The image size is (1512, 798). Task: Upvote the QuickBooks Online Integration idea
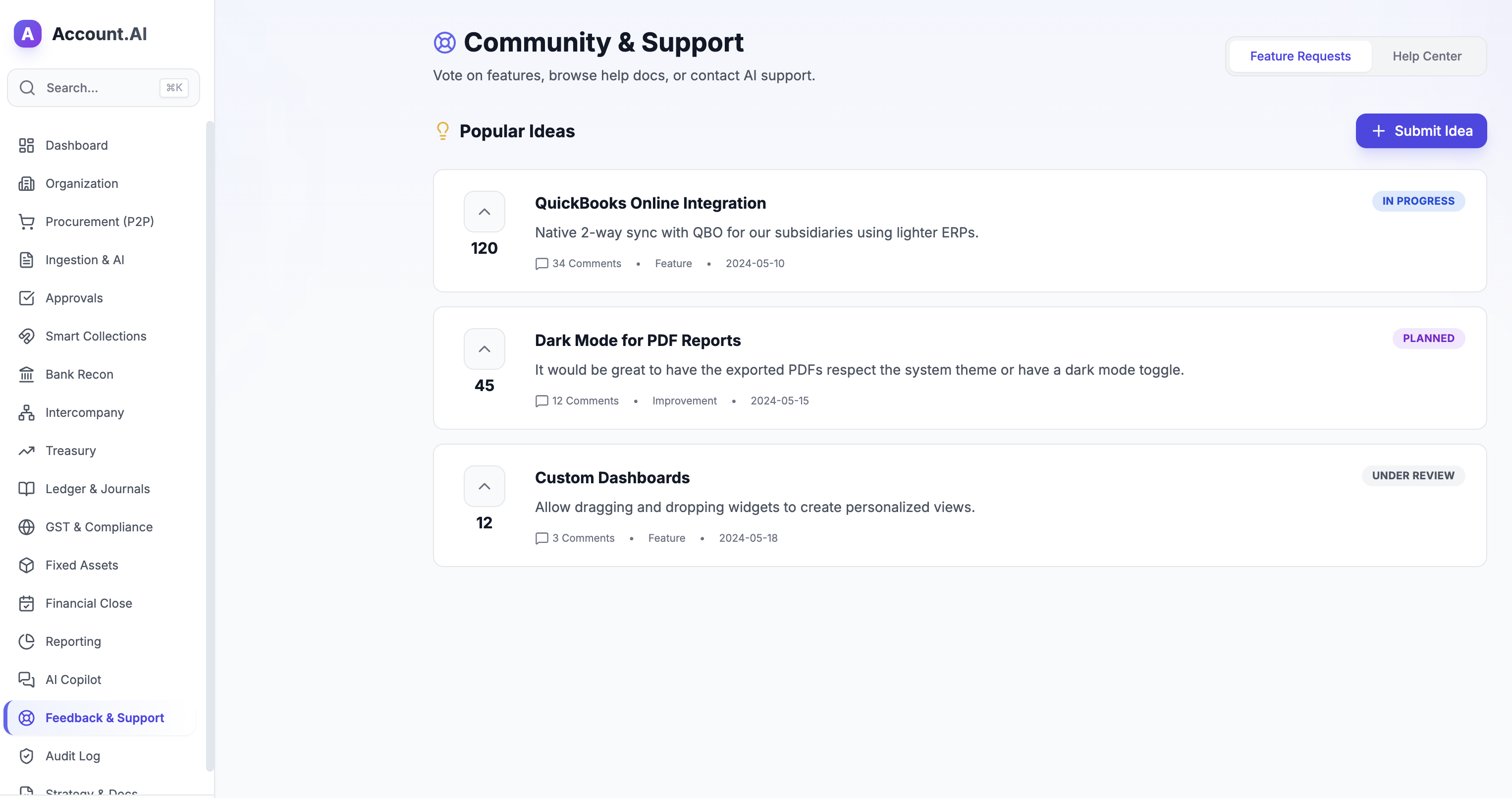click(x=484, y=211)
